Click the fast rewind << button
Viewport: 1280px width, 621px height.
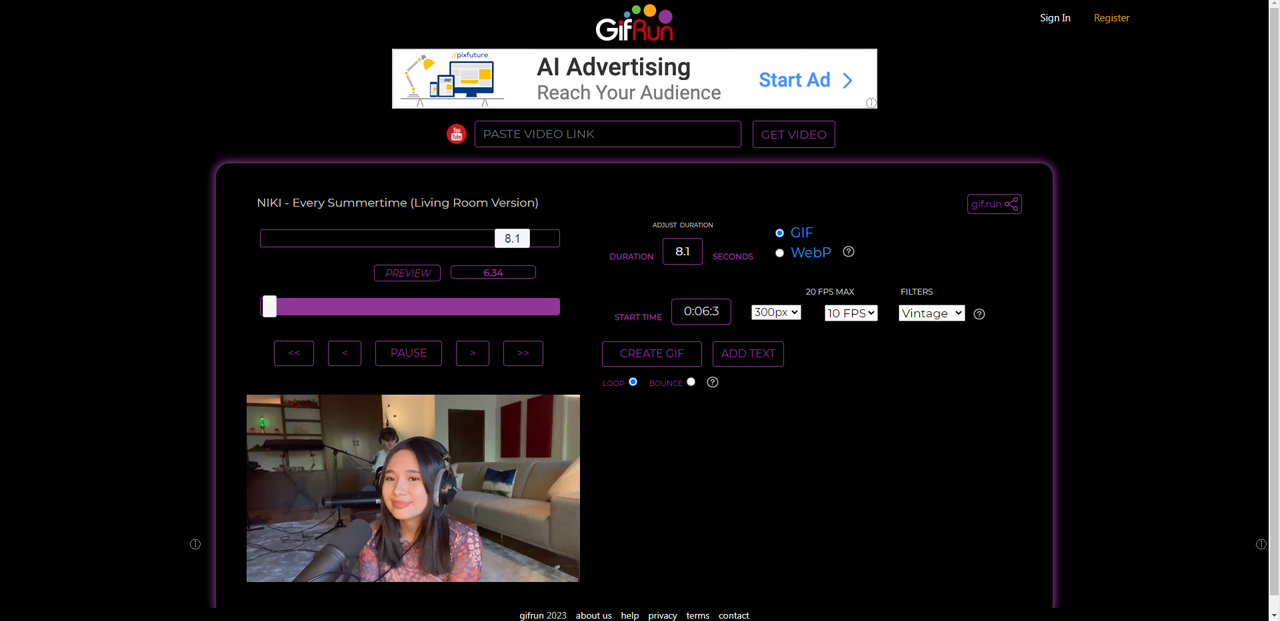[x=294, y=353]
